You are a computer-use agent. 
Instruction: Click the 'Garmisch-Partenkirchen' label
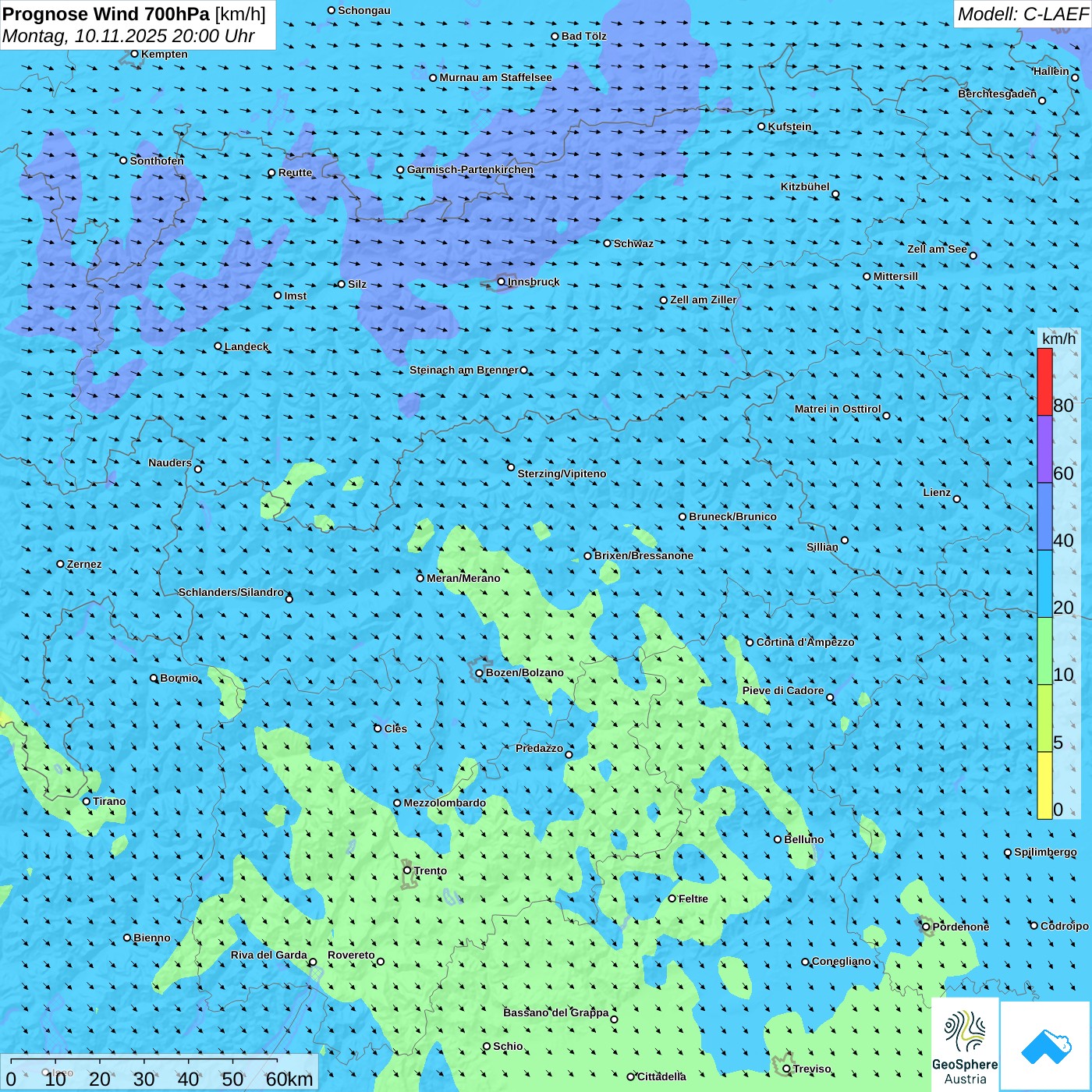point(470,169)
